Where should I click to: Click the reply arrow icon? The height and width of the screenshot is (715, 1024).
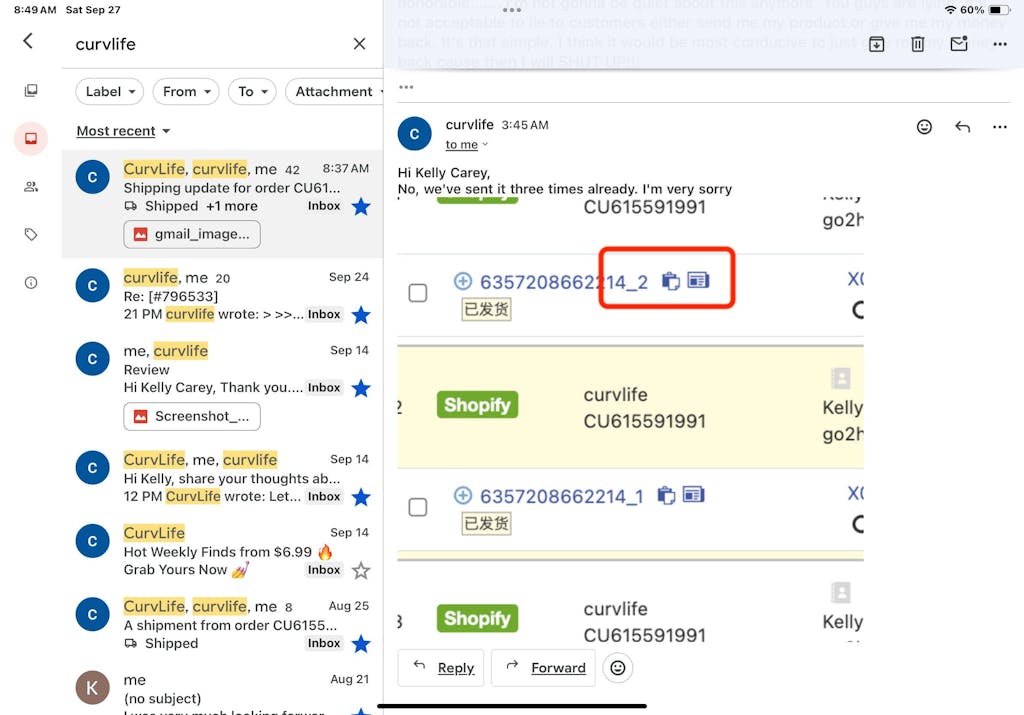962,127
